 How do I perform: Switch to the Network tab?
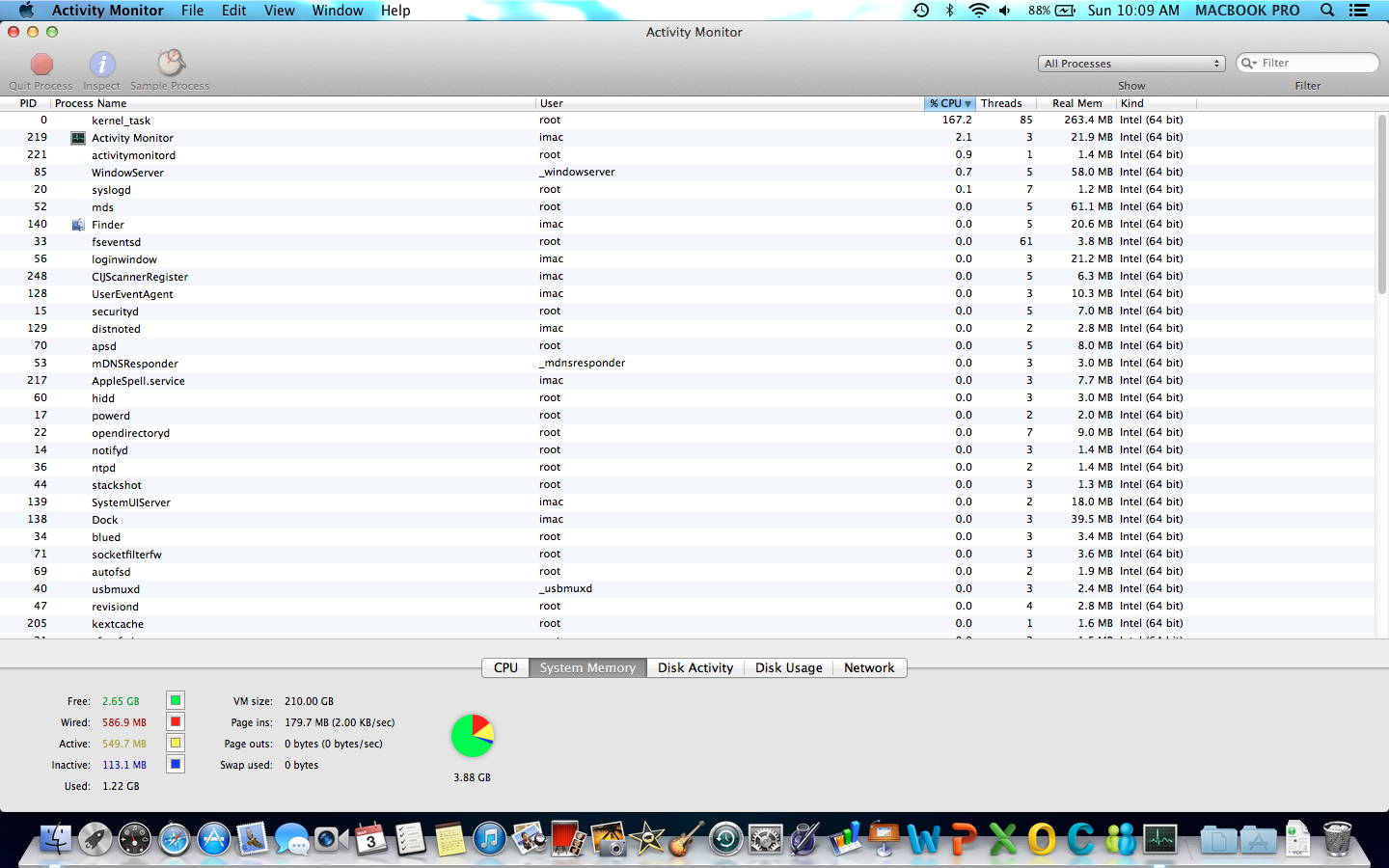click(x=869, y=667)
